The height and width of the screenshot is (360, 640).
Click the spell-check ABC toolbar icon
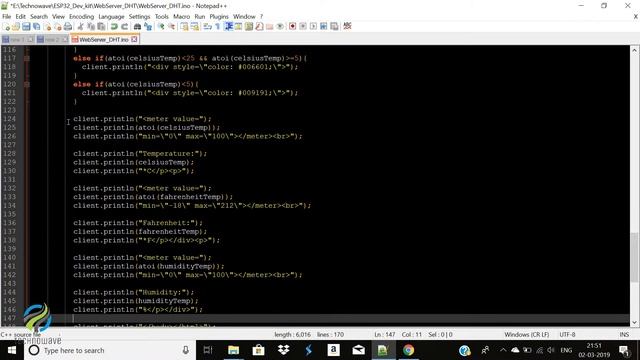click(347, 27)
